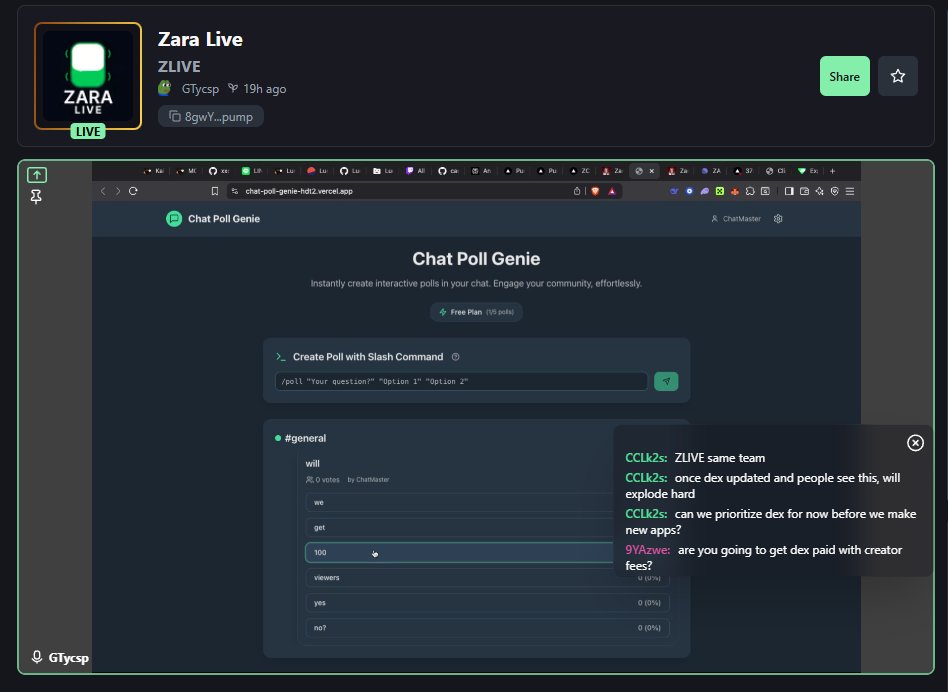Click the browser address bar in the stream
This screenshot has width=948, height=692.
pyautogui.click(x=400, y=190)
